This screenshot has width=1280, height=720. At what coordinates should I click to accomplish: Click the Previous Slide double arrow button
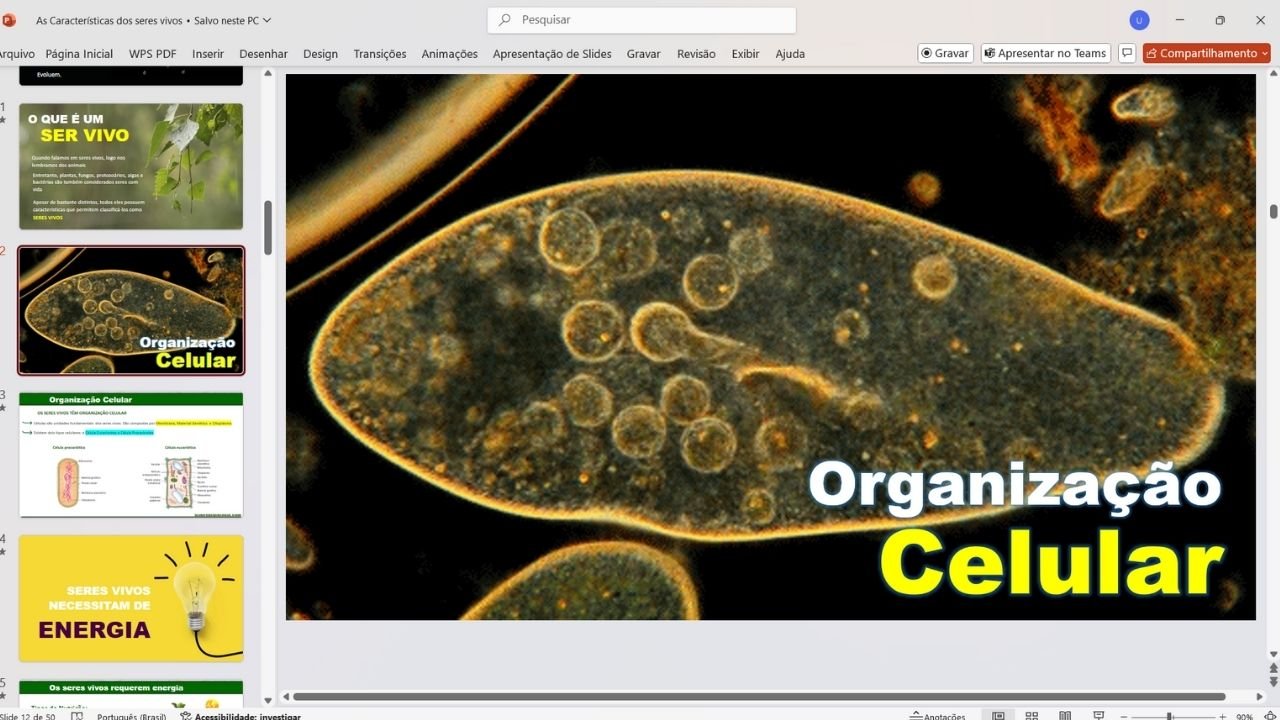1273,670
